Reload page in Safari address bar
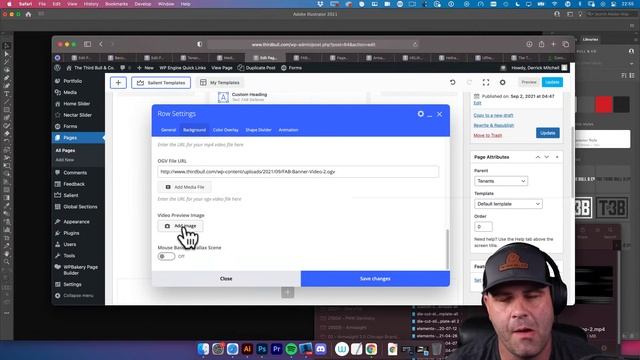This screenshot has width=640, height=360. tap(415, 44)
